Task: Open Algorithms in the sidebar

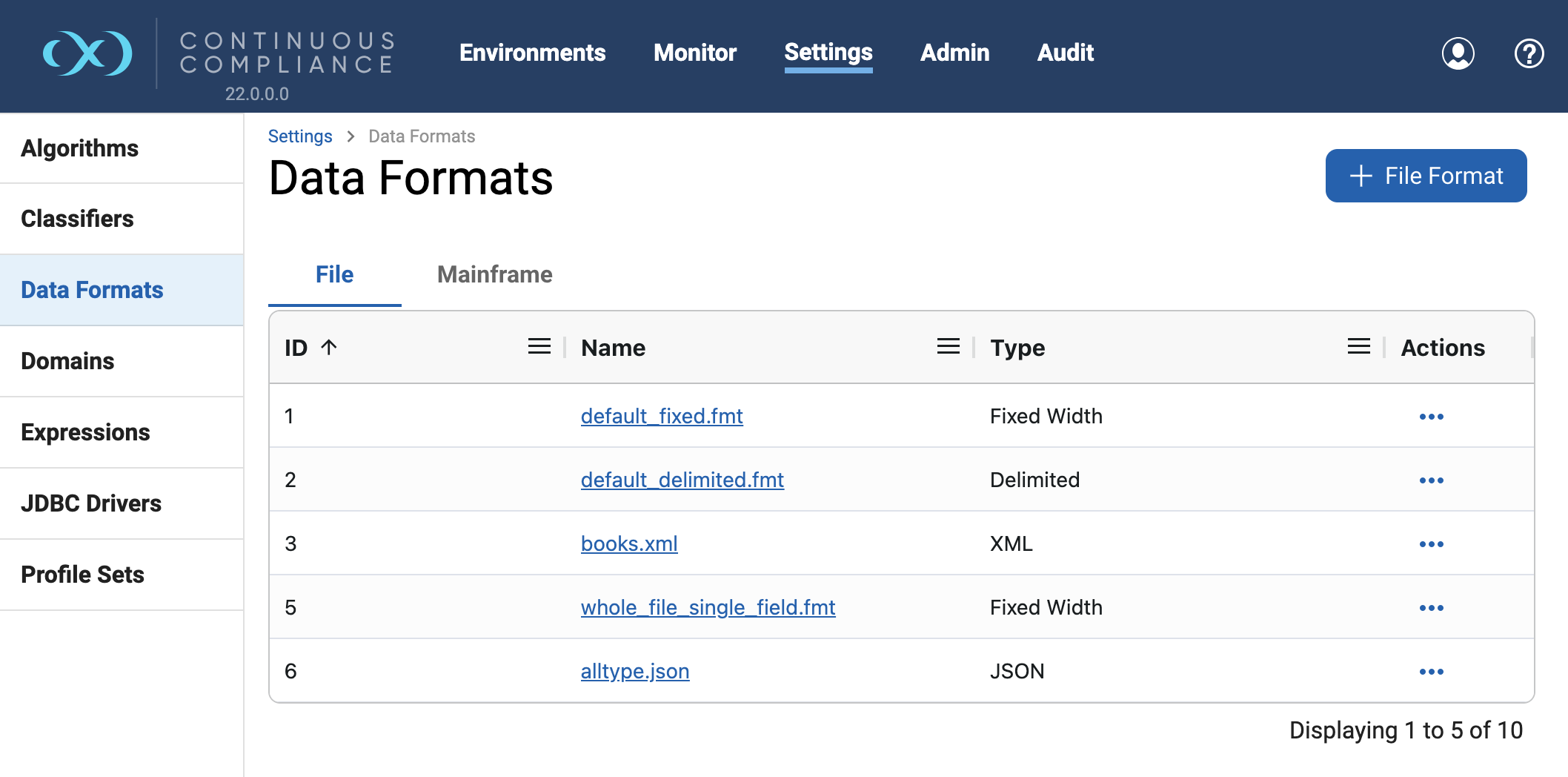Action: pyautogui.click(x=122, y=148)
